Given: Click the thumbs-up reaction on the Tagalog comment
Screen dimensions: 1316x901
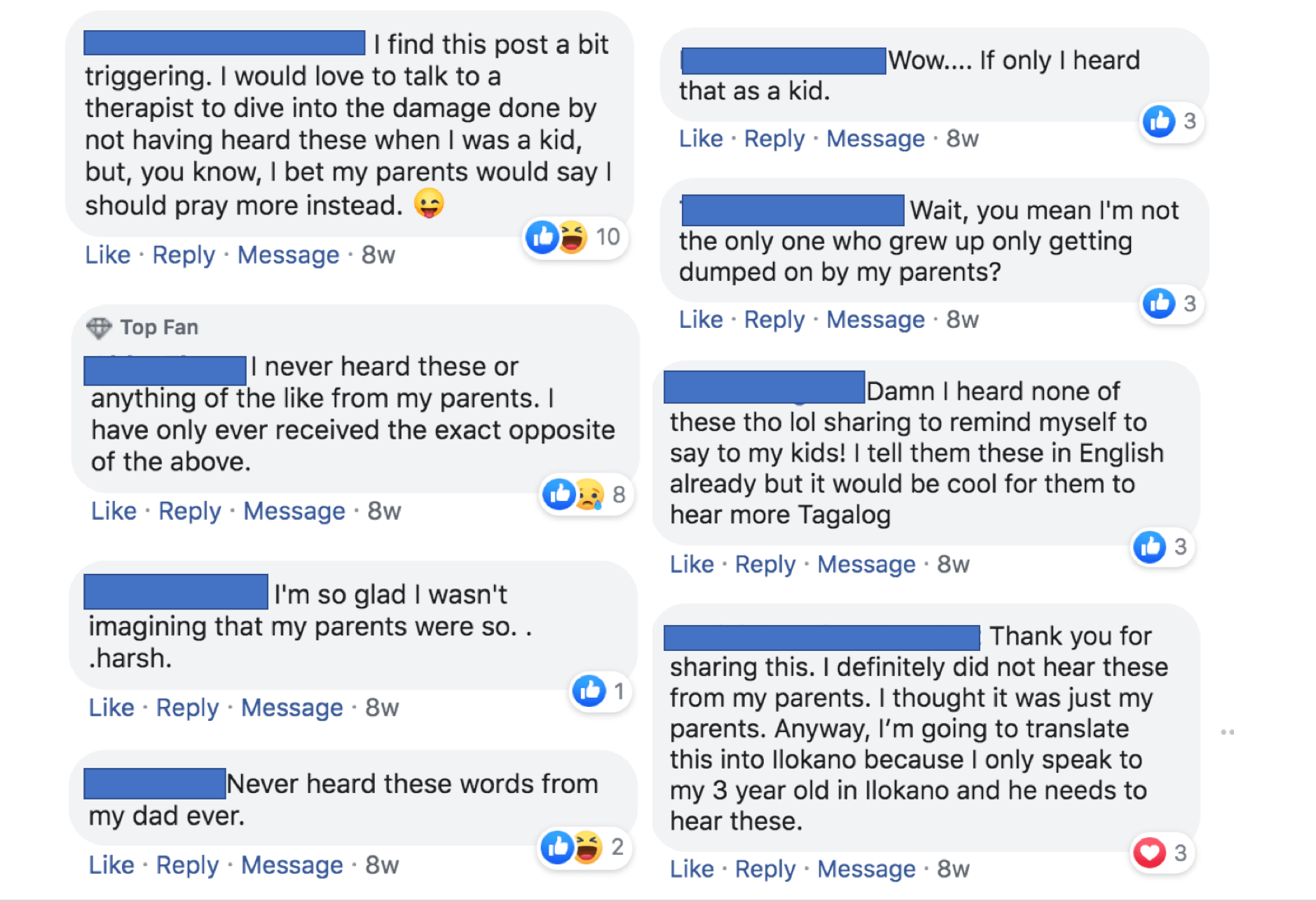Looking at the screenshot, I should 1150,546.
